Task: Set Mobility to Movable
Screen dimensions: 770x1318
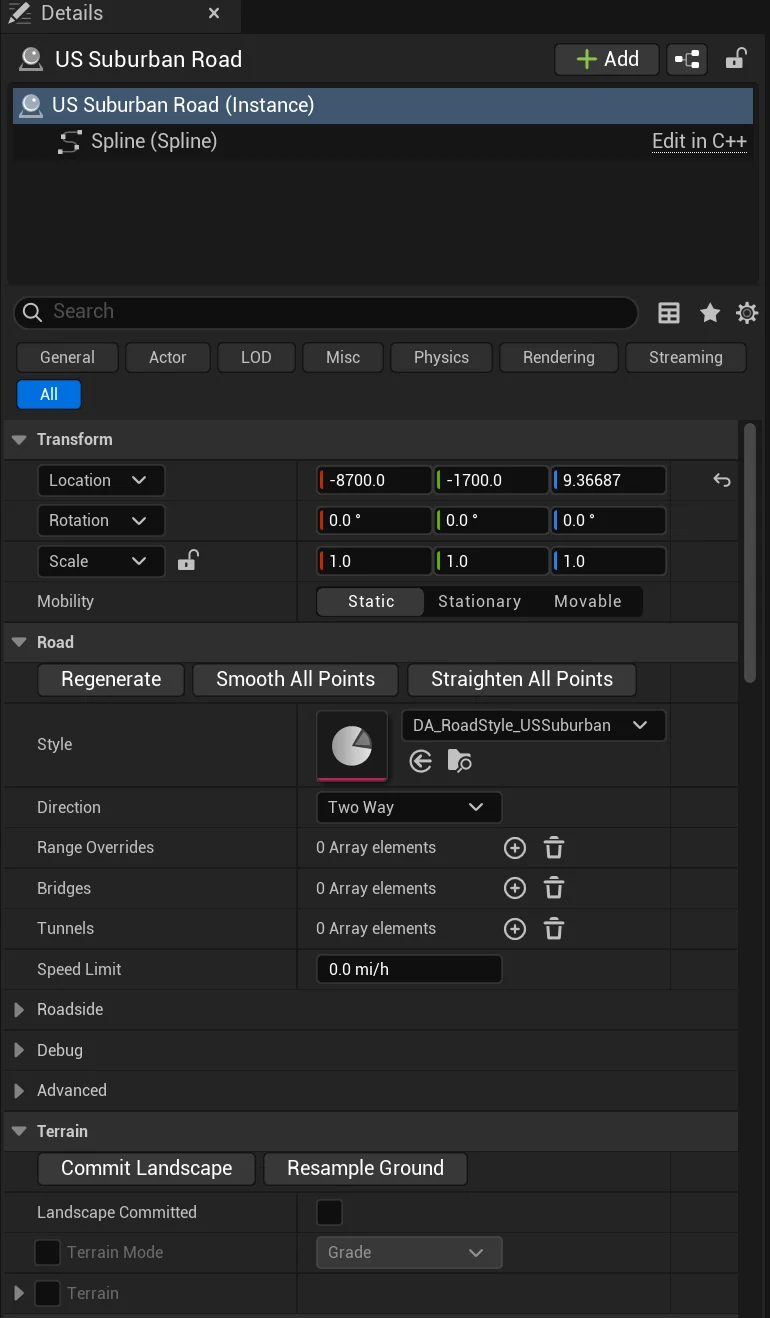Action: [x=588, y=601]
